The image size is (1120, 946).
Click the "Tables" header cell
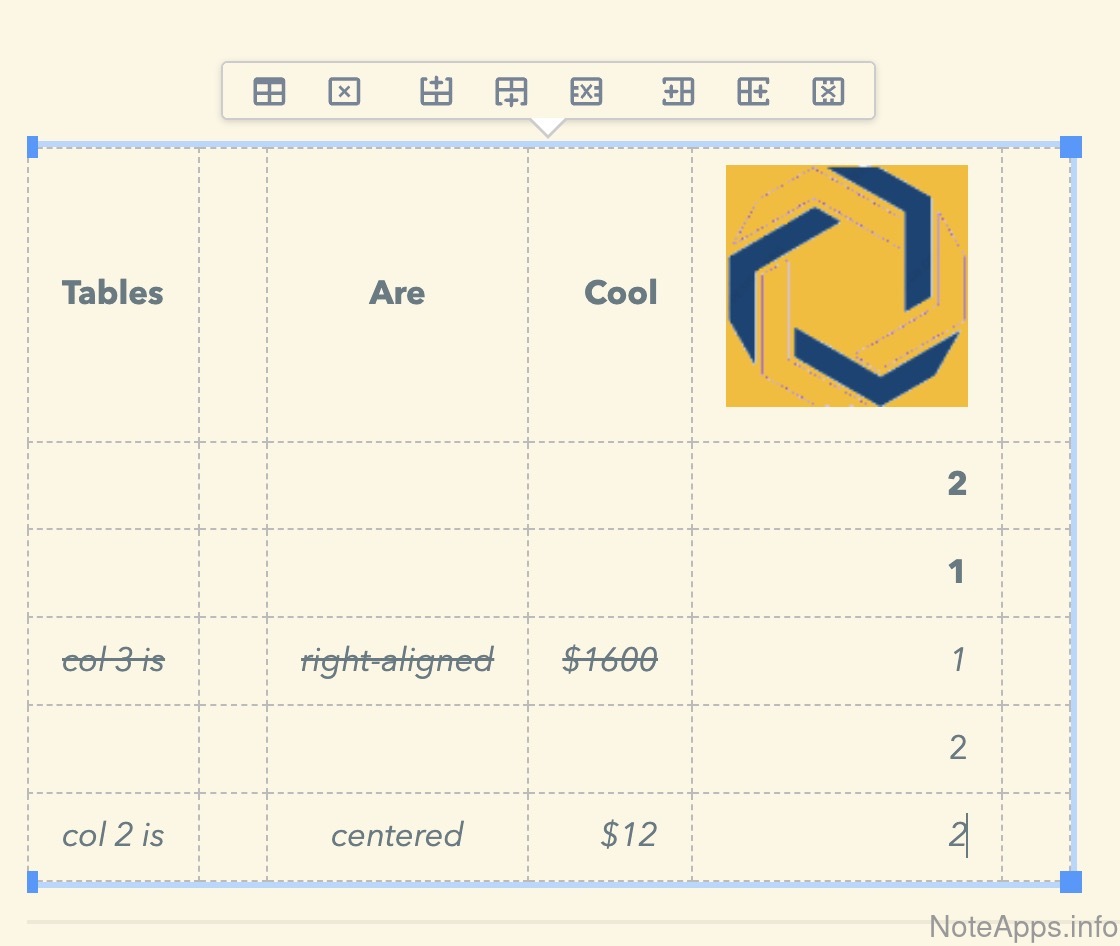pos(112,293)
